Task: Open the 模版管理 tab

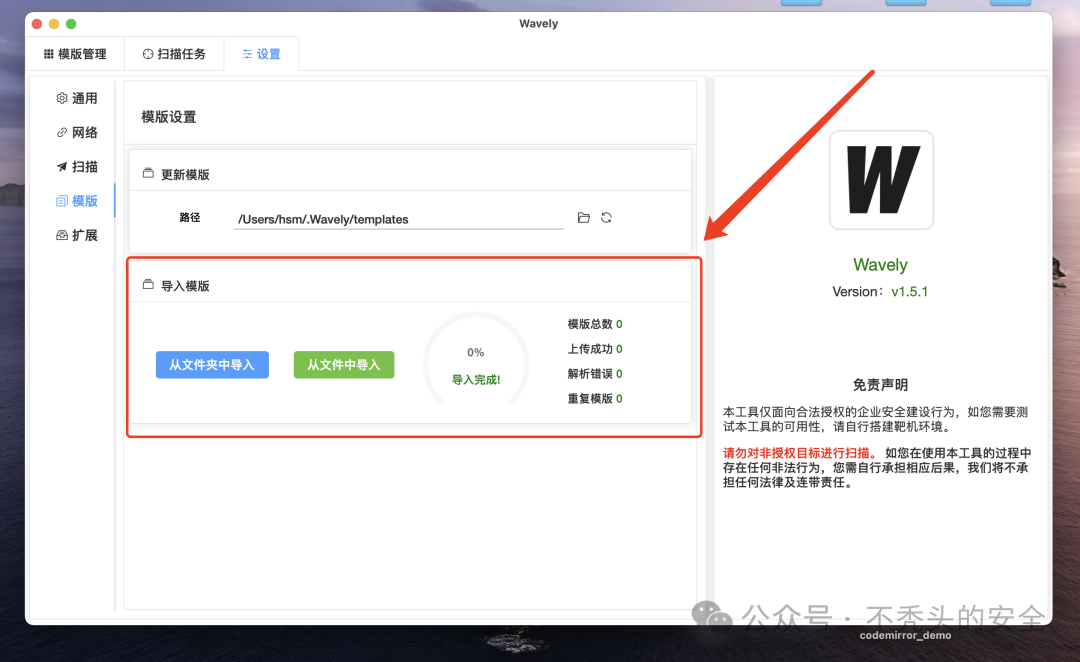Action: click(x=75, y=54)
